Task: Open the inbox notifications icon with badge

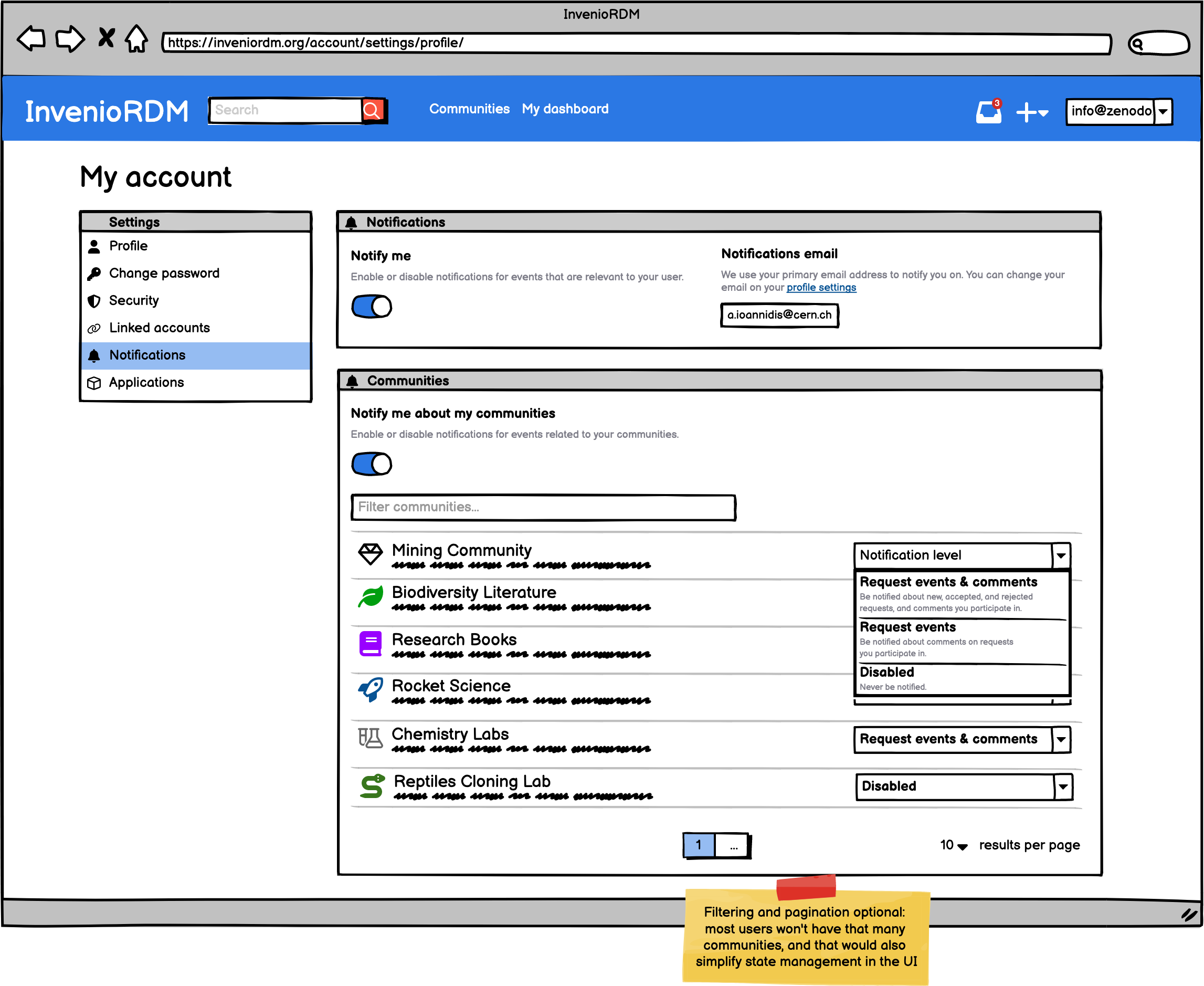Action: pos(989,112)
